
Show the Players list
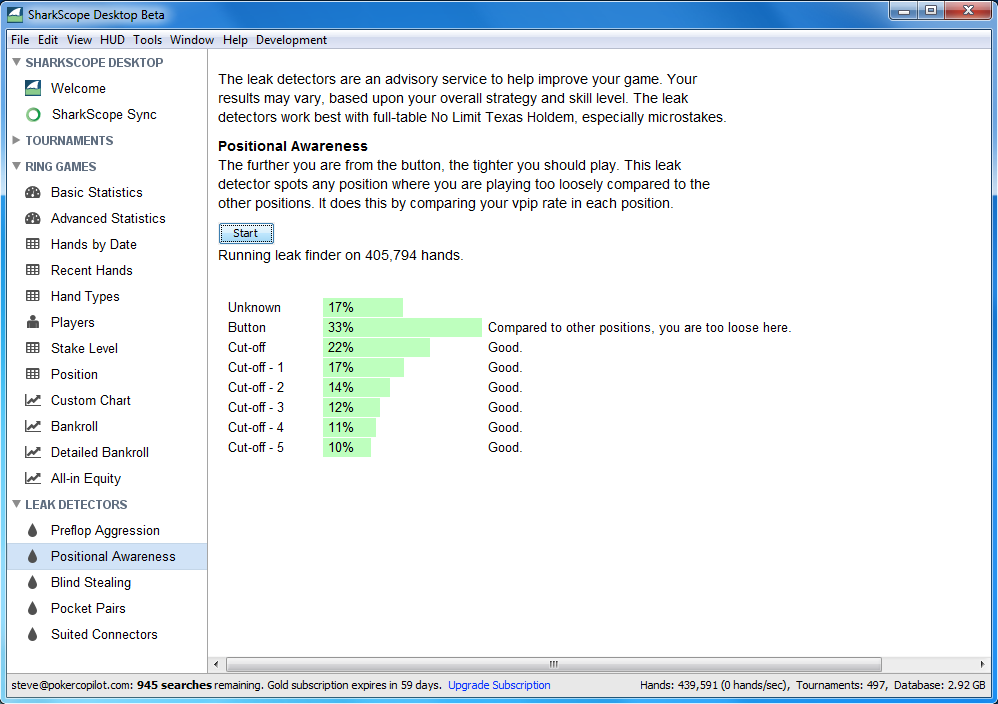(x=73, y=323)
